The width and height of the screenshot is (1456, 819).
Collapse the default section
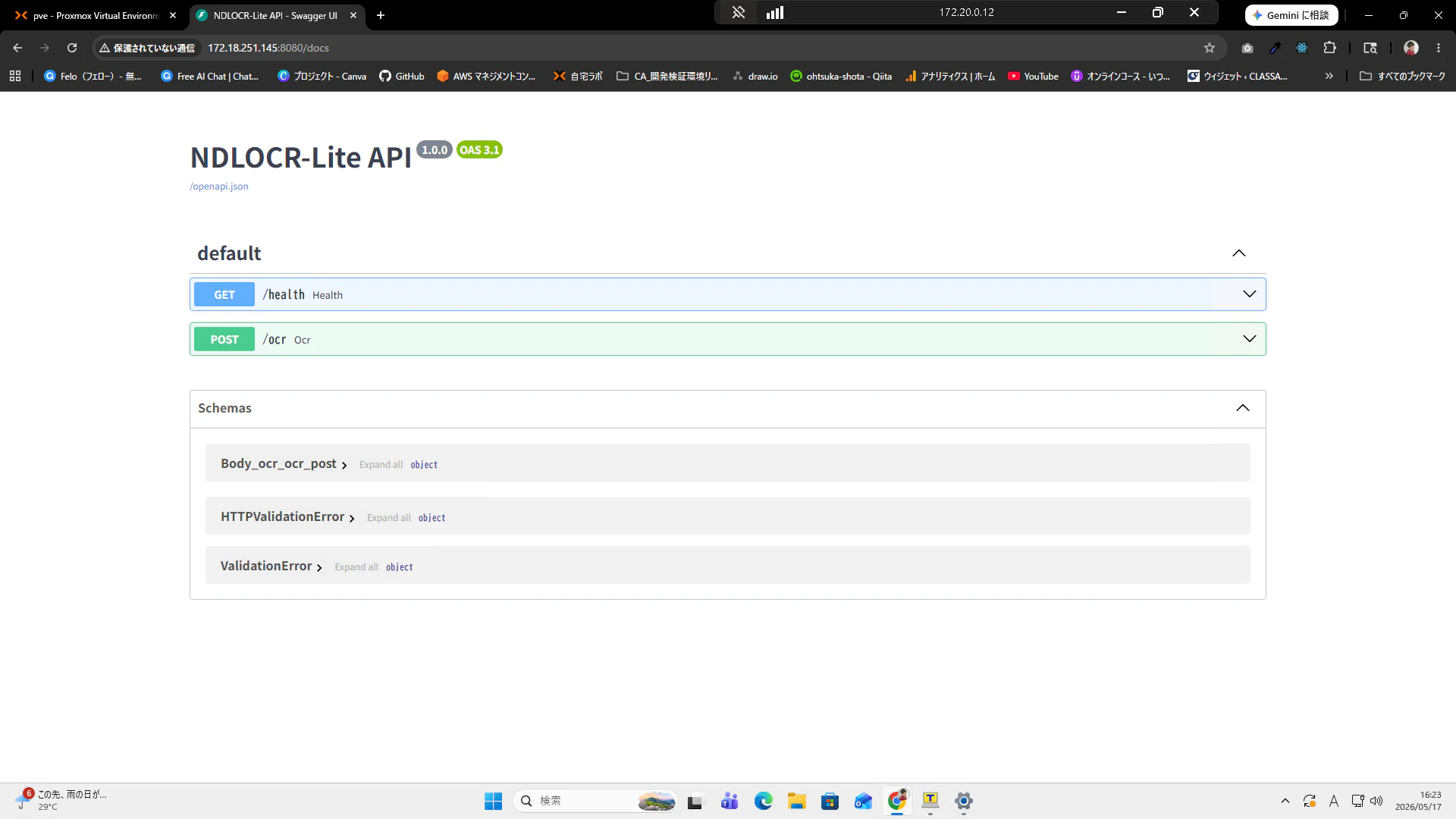point(1238,253)
